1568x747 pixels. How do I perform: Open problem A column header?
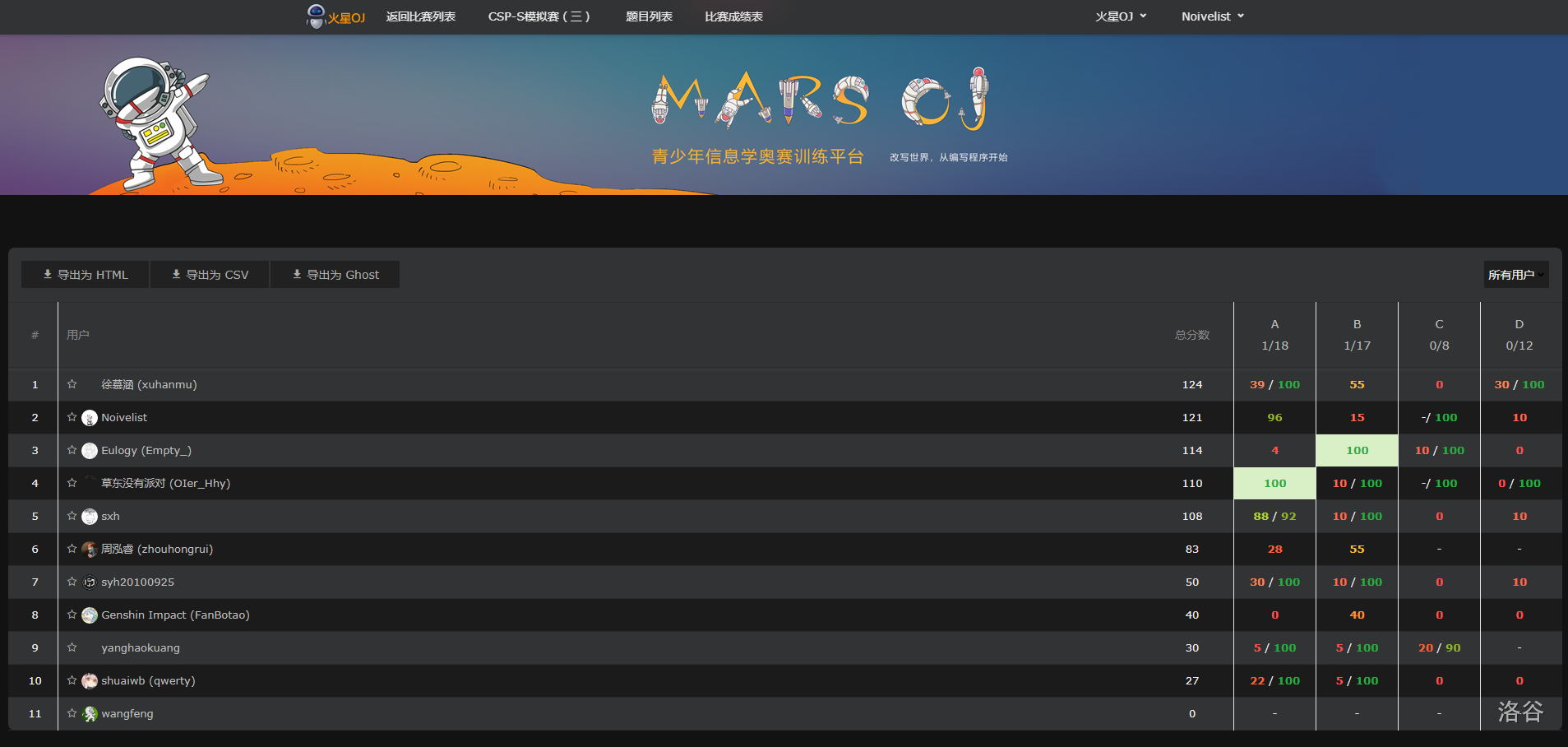(1274, 324)
